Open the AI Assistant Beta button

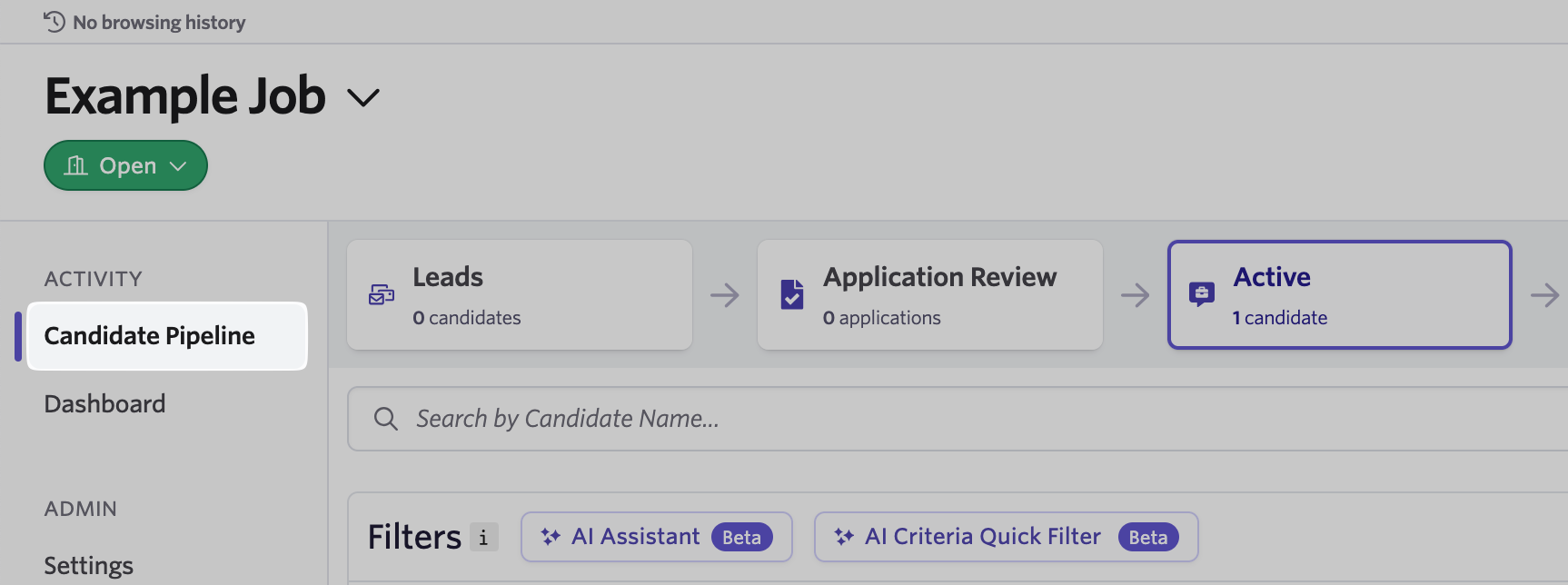(x=656, y=537)
